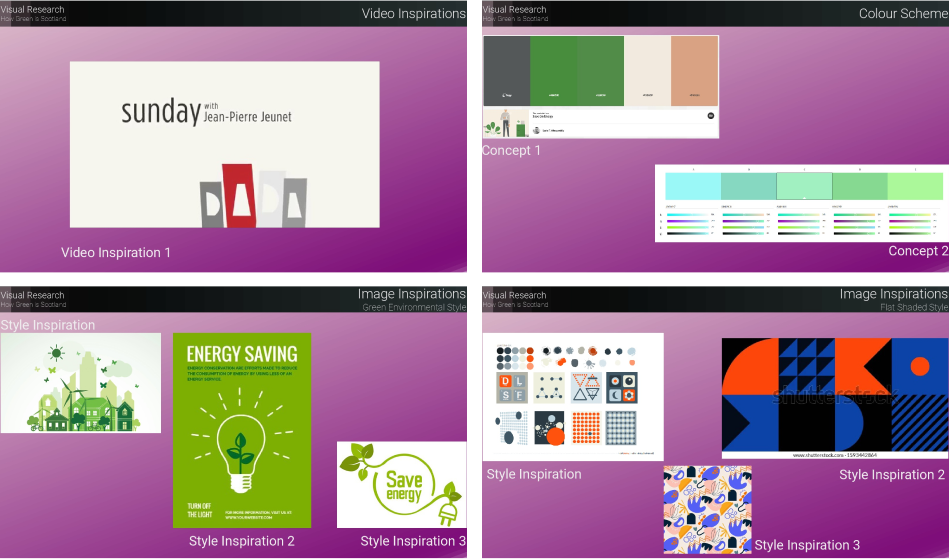Image resolution: width=951 pixels, height=559 pixels.
Task: Click the orange circle on blue in geometric image
Action: pyautogui.click(x=920, y=366)
